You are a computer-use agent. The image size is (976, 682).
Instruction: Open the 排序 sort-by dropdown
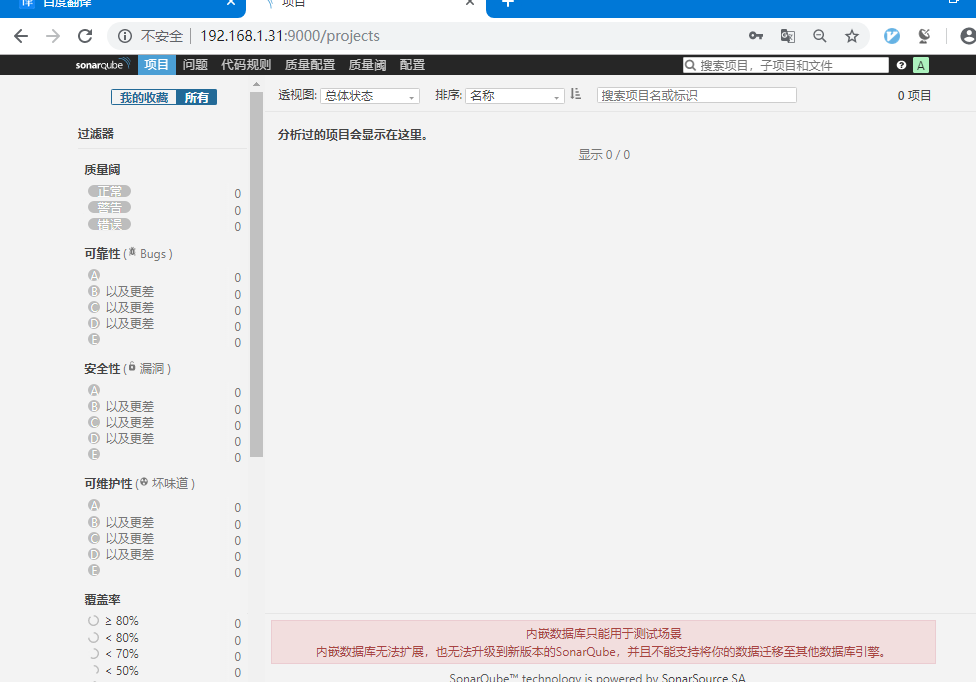click(x=513, y=94)
